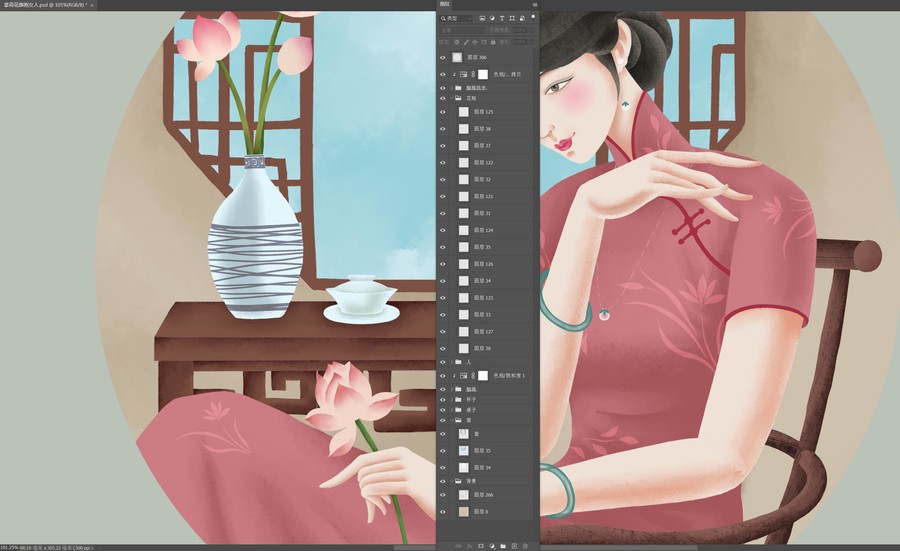Open the blend mode dropdown
This screenshot has height=551, width=900.
click(x=461, y=30)
